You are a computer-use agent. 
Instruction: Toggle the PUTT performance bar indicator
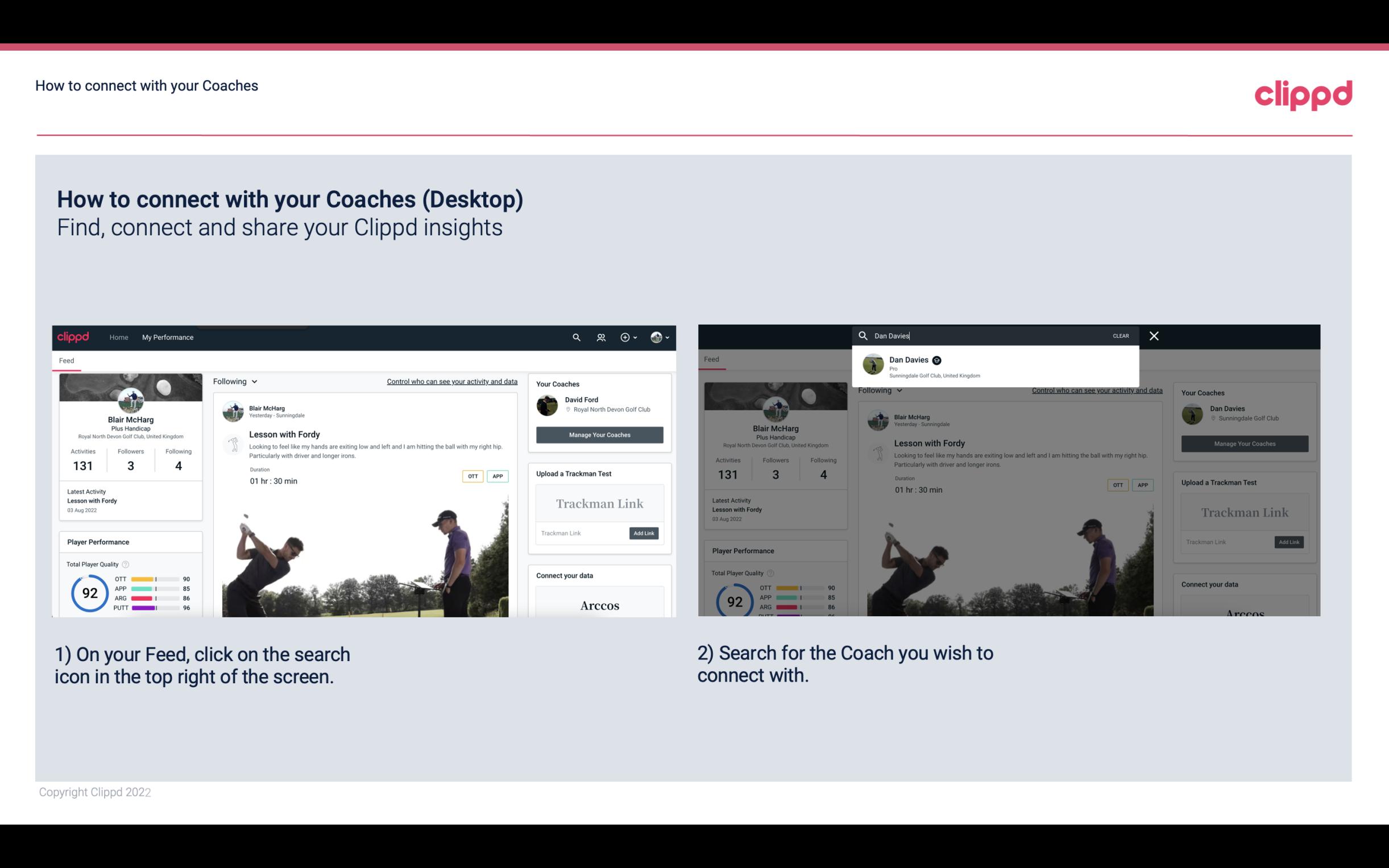(x=155, y=607)
